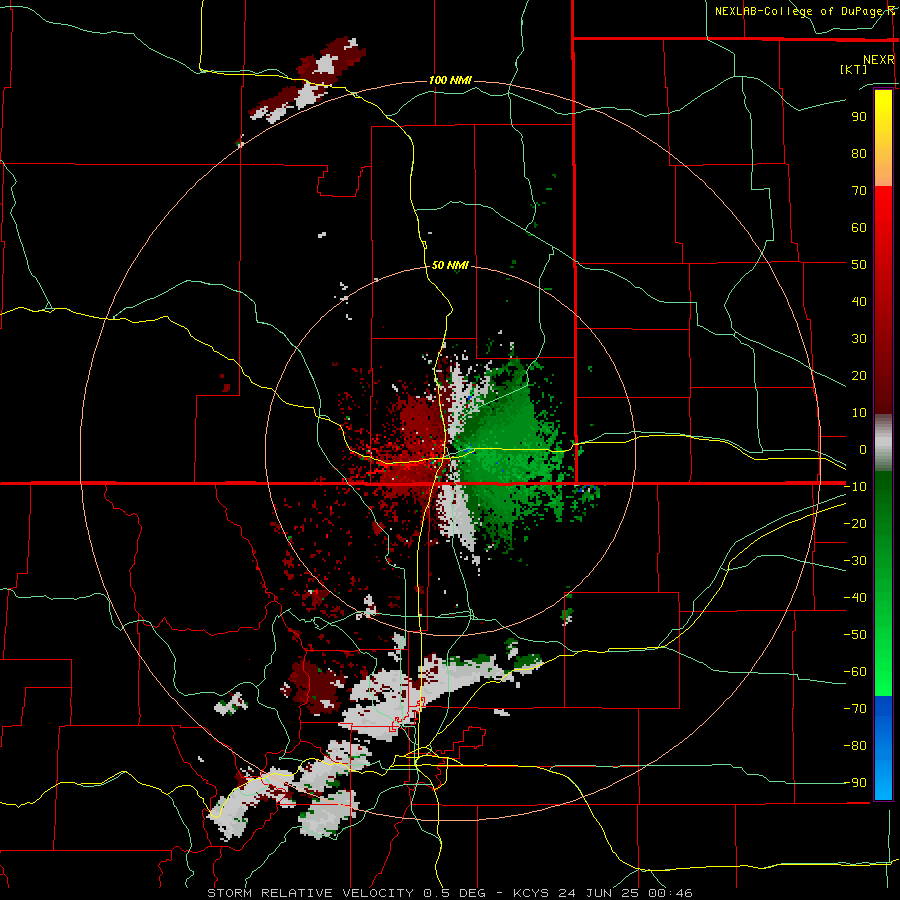Select the -90 value on velocity scale
The width and height of the screenshot is (900, 900).
855,783
